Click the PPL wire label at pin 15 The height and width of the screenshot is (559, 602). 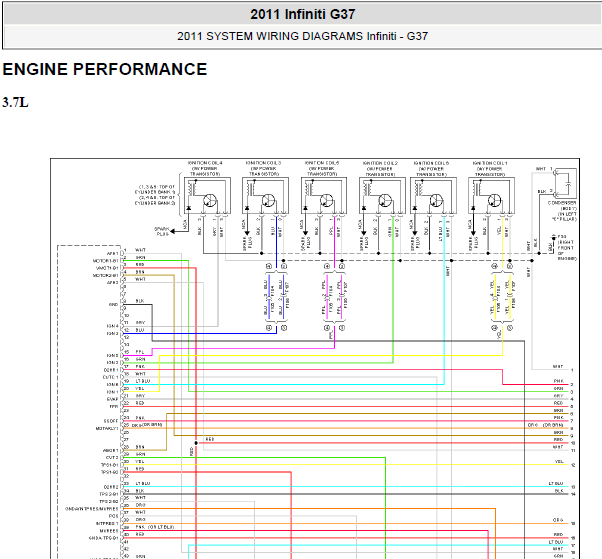coord(140,352)
